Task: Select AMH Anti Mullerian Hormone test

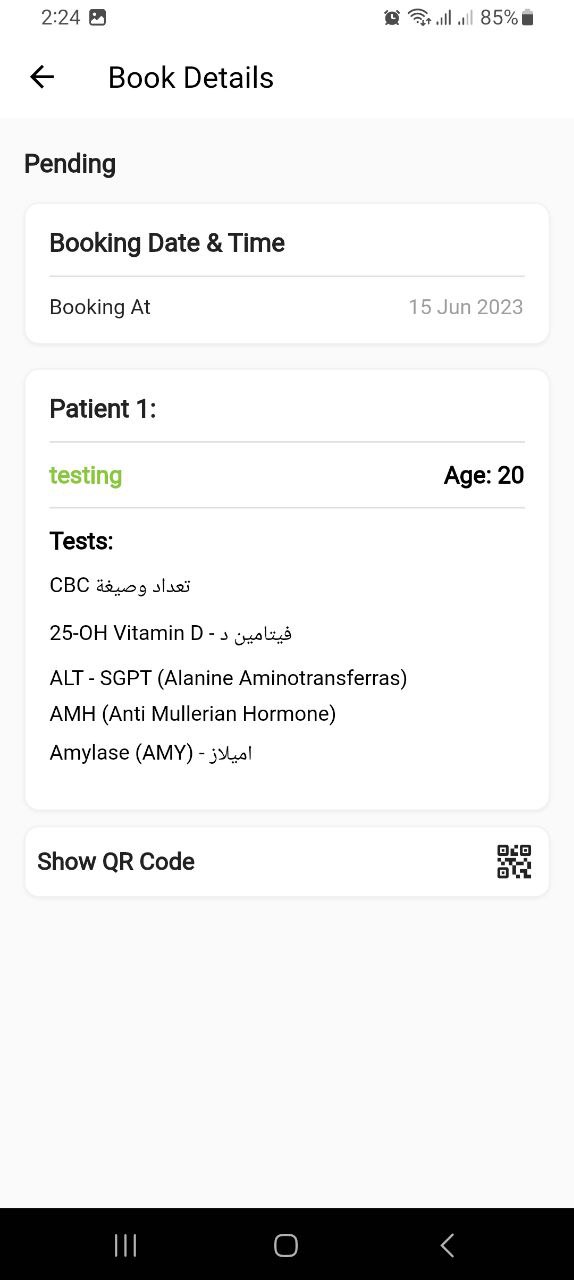Action: [x=193, y=714]
